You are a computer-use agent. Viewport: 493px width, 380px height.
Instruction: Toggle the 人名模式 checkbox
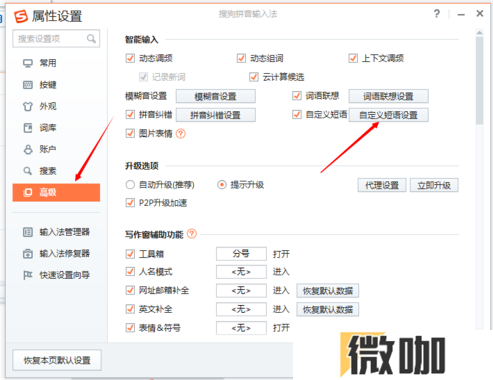coord(130,272)
